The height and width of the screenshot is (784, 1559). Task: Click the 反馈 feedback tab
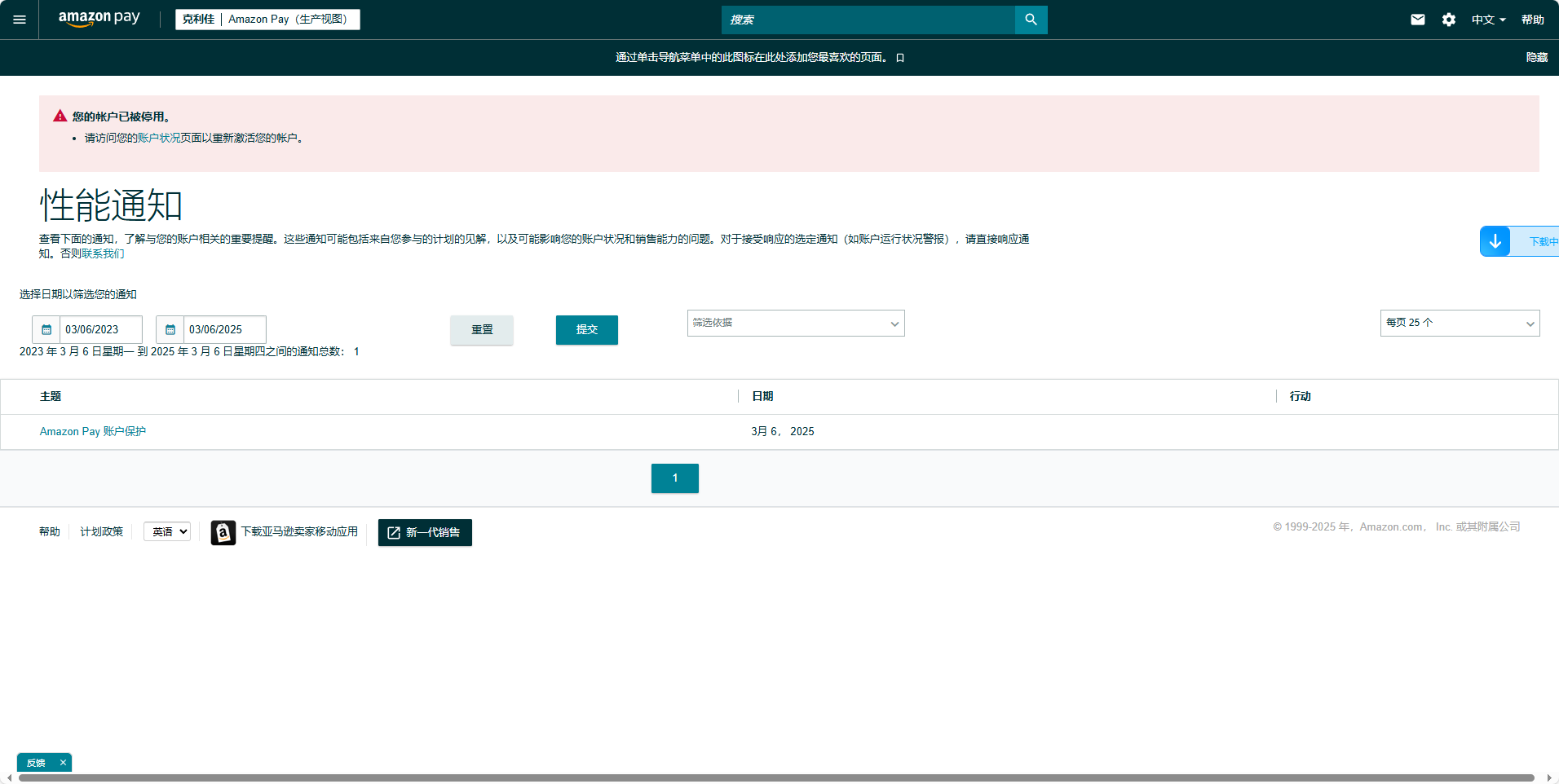36,763
